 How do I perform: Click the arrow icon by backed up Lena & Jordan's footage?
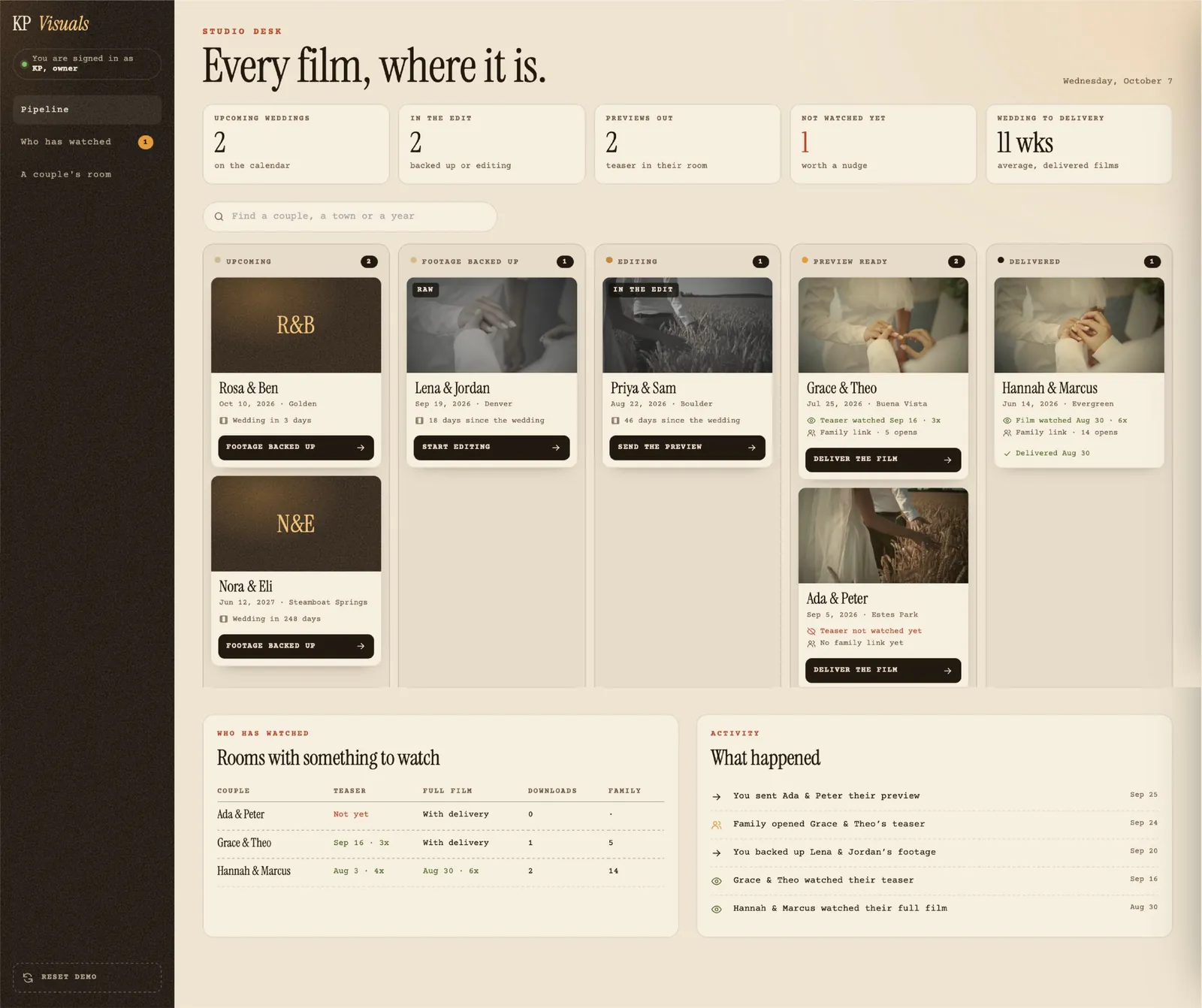tap(717, 853)
